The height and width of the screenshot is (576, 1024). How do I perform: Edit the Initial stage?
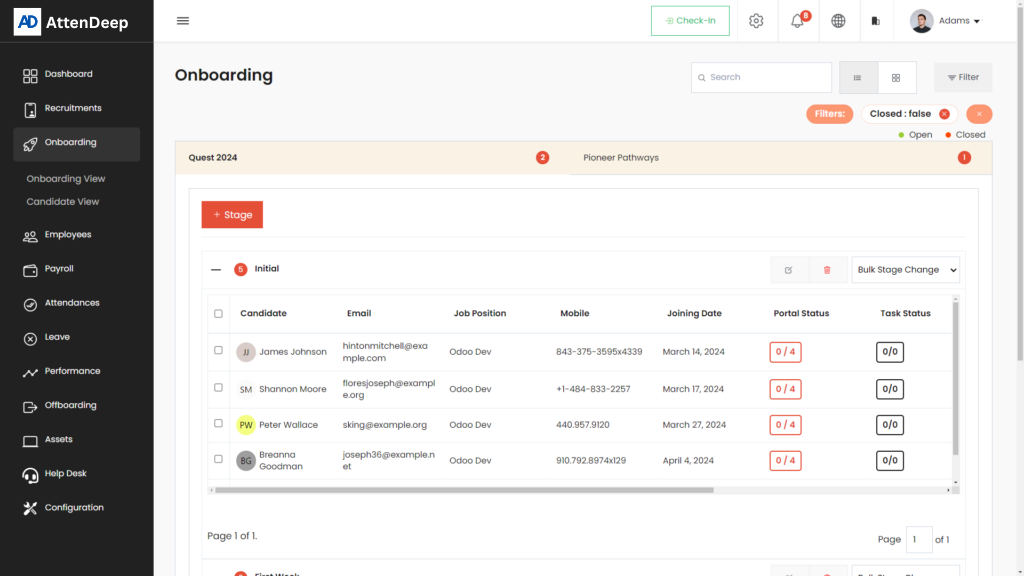pos(789,270)
